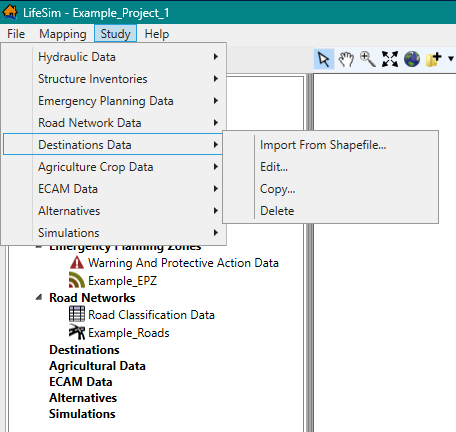
Task: Close the Study menu
Action: (x=115, y=34)
